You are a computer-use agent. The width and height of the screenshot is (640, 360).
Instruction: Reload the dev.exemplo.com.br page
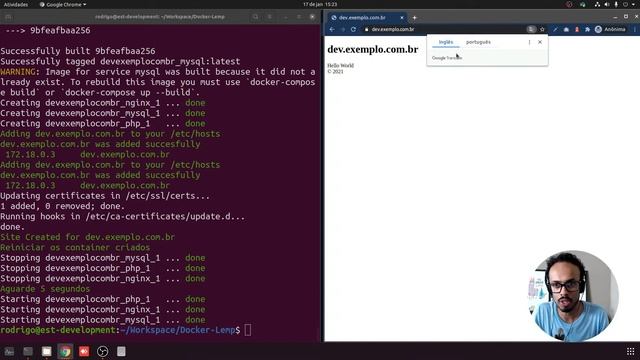click(x=353, y=29)
